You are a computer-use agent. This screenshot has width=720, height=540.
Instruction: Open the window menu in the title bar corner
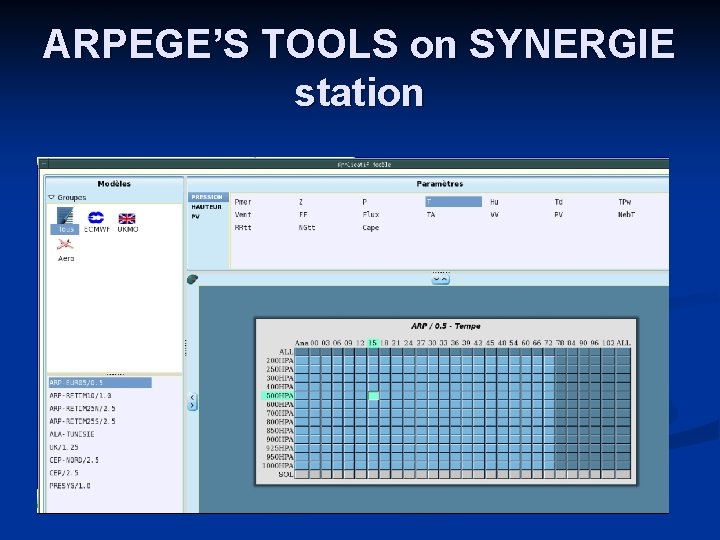[43, 164]
